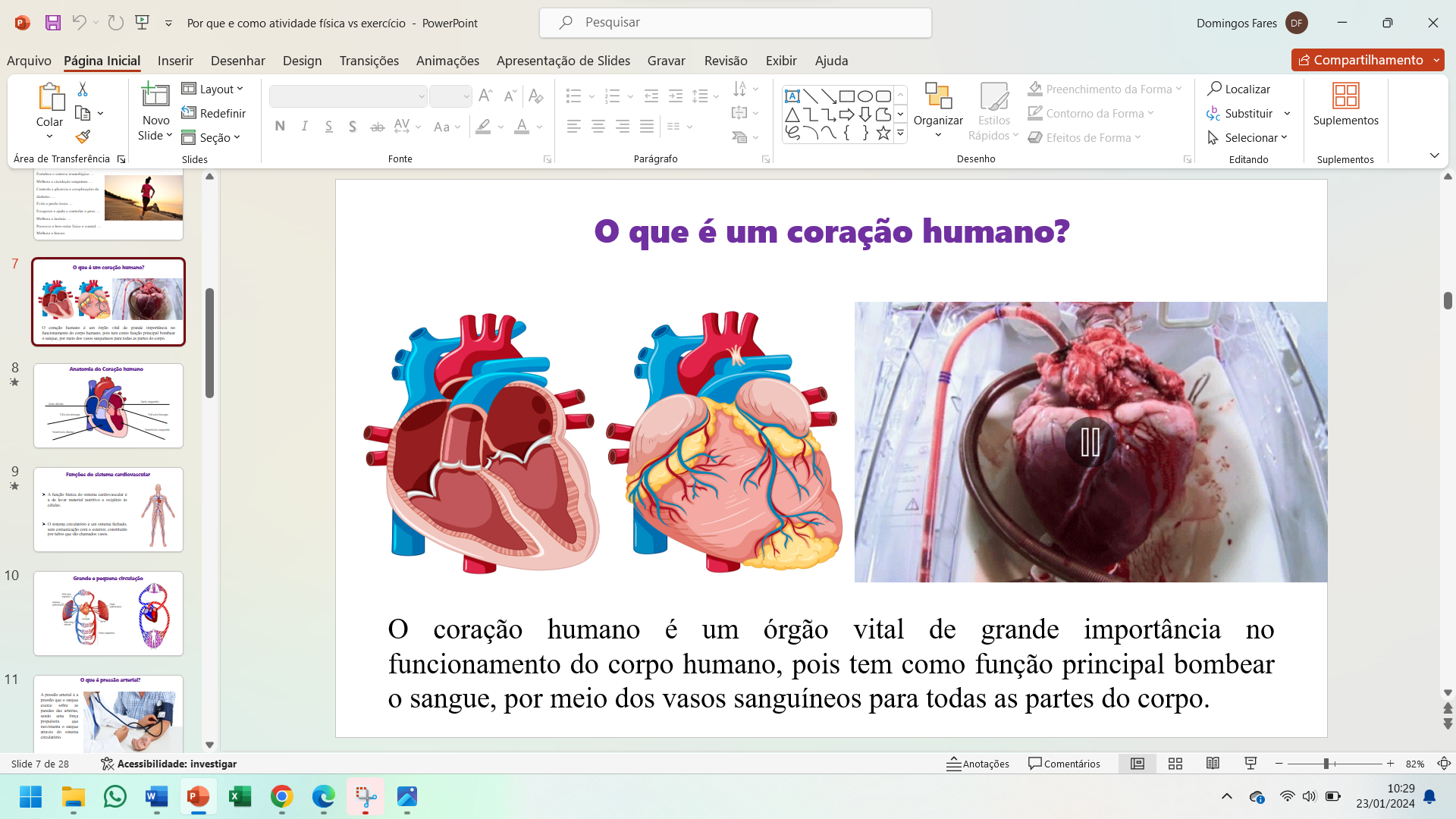This screenshot has width=1456, height=819.
Task: Click the Cut scissors icon
Action: coord(83,89)
